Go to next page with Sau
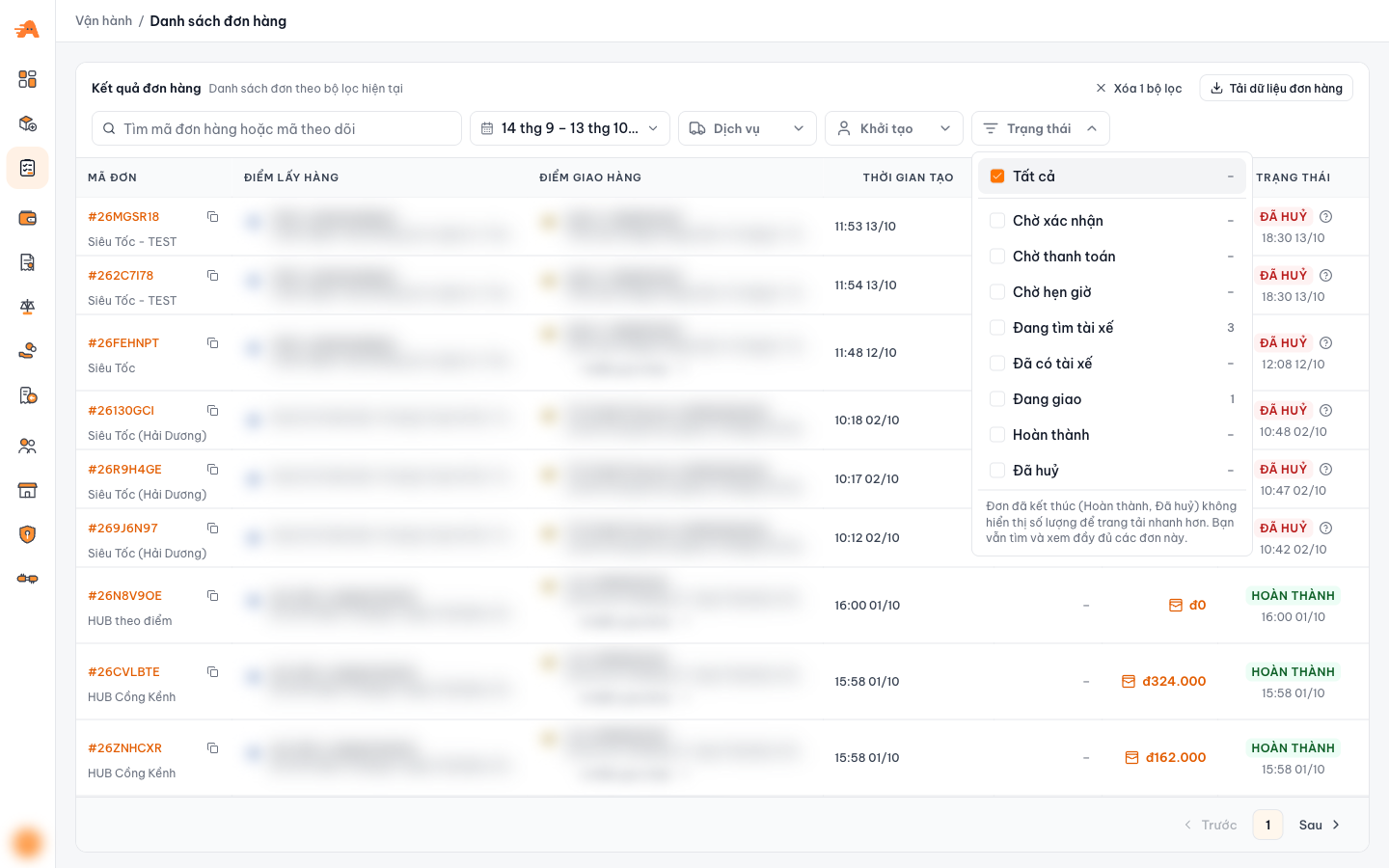Image resolution: width=1389 pixels, height=868 pixels. point(1320,825)
